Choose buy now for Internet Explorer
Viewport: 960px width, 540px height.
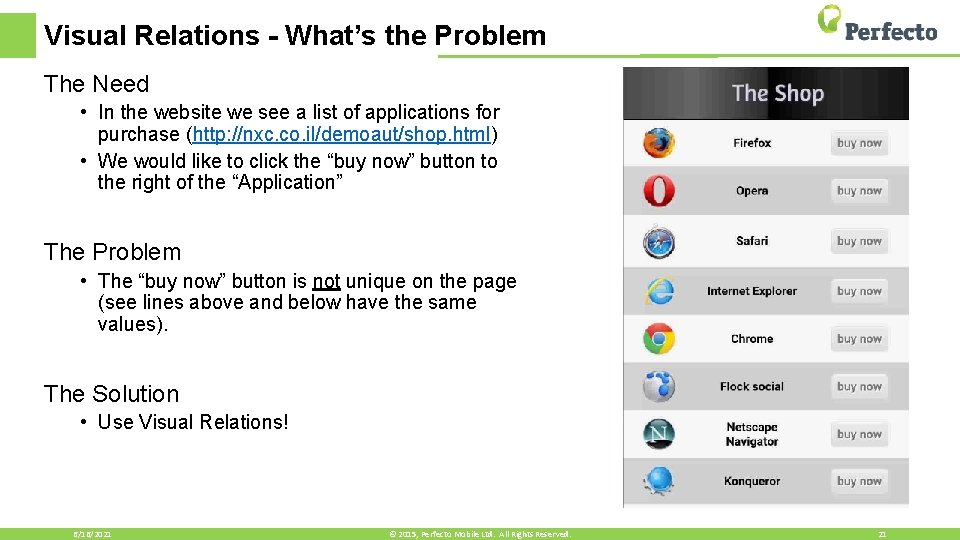click(x=859, y=291)
